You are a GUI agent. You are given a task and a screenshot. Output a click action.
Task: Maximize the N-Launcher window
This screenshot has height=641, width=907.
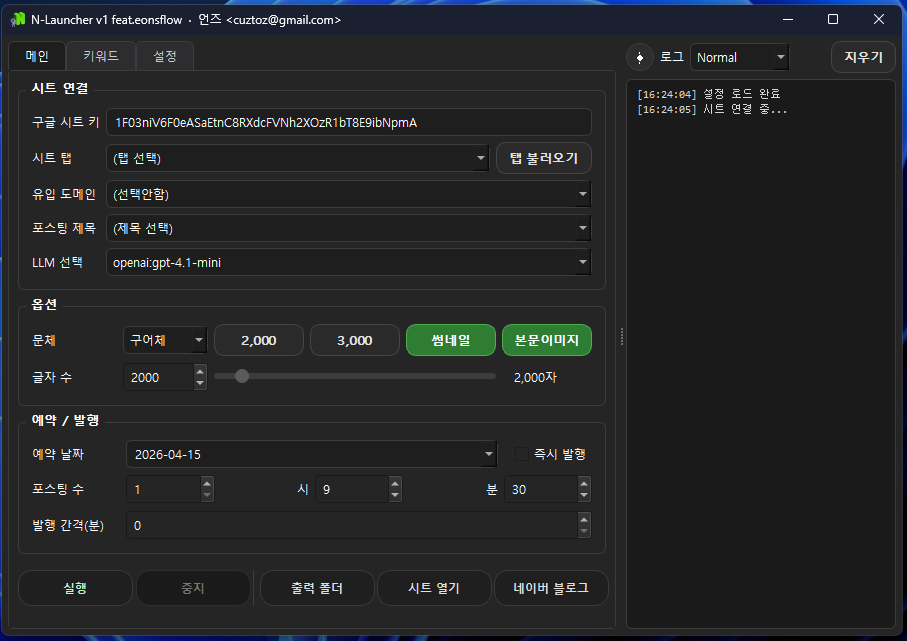coord(833,19)
